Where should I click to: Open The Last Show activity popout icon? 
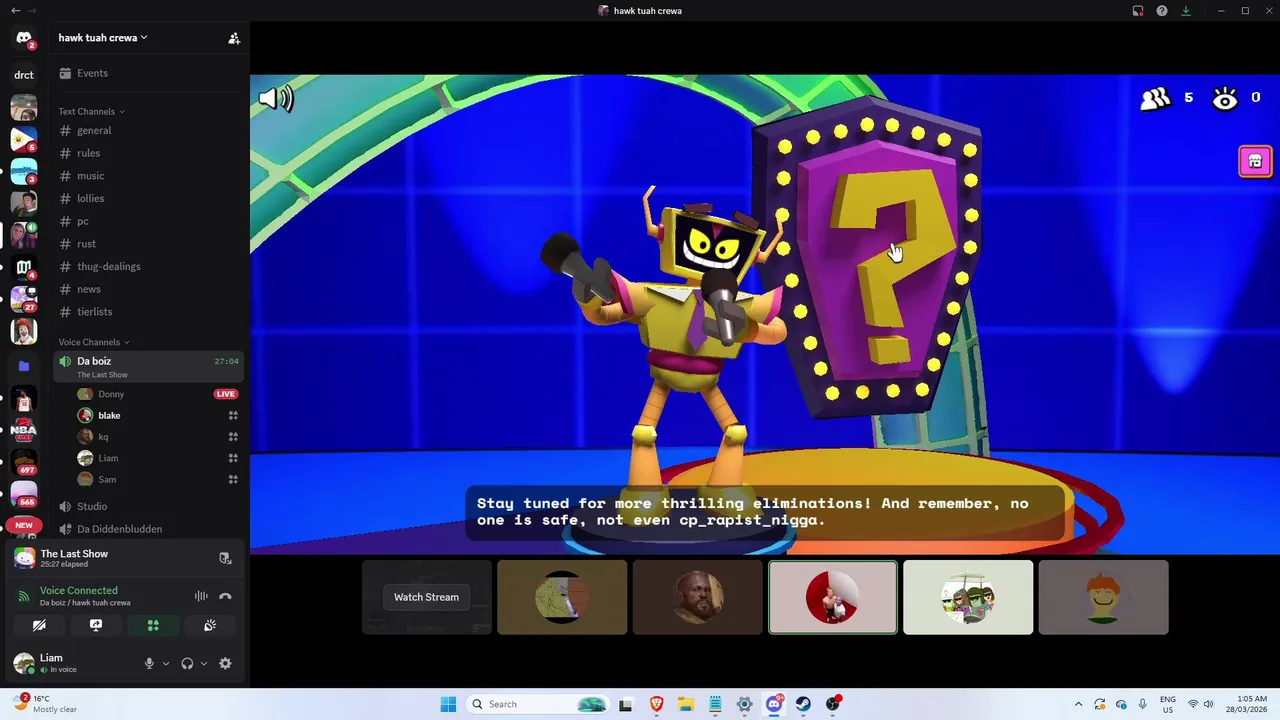[x=225, y=558]
